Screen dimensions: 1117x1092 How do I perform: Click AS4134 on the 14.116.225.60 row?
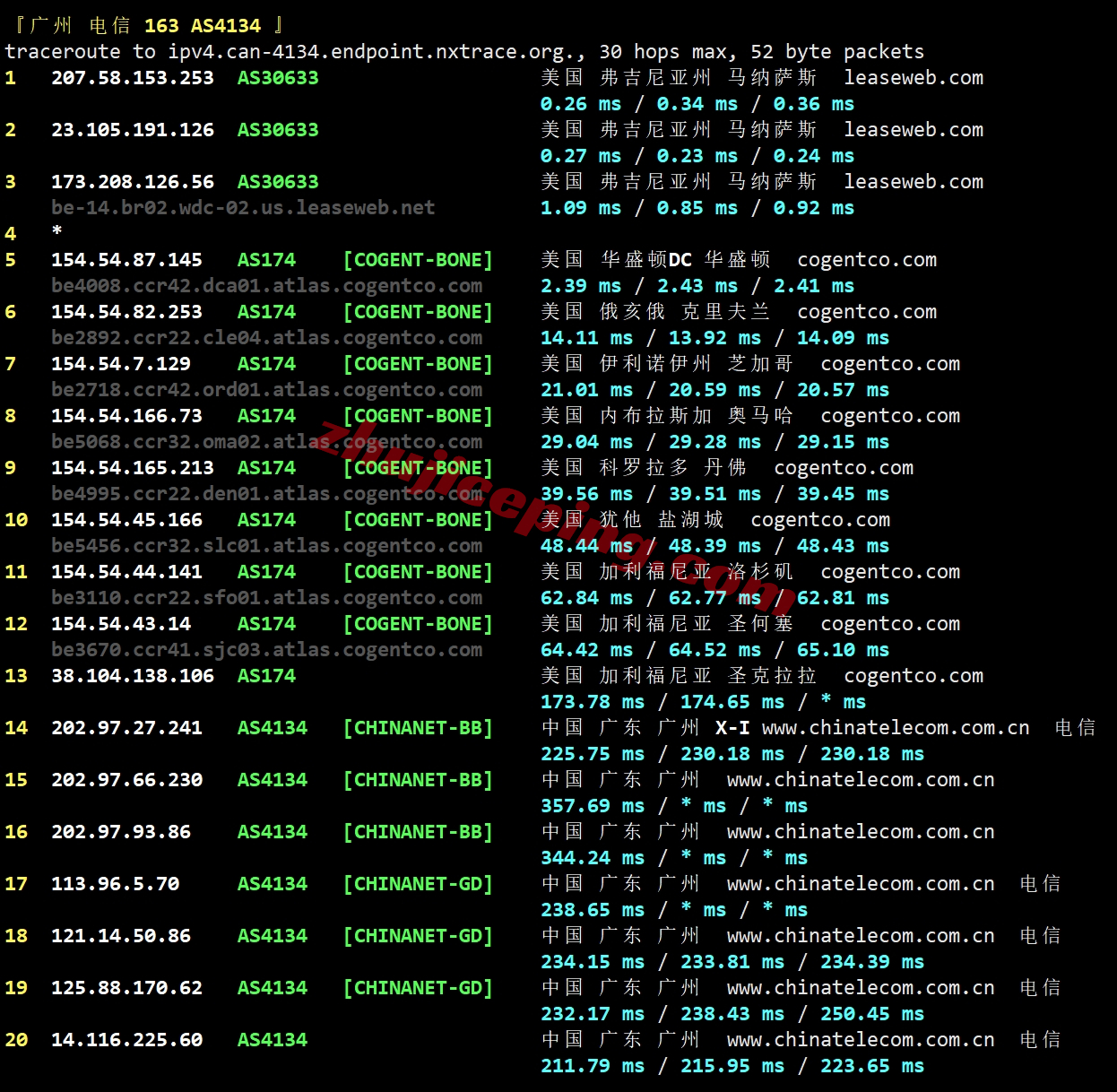(x=273, y=1040)
